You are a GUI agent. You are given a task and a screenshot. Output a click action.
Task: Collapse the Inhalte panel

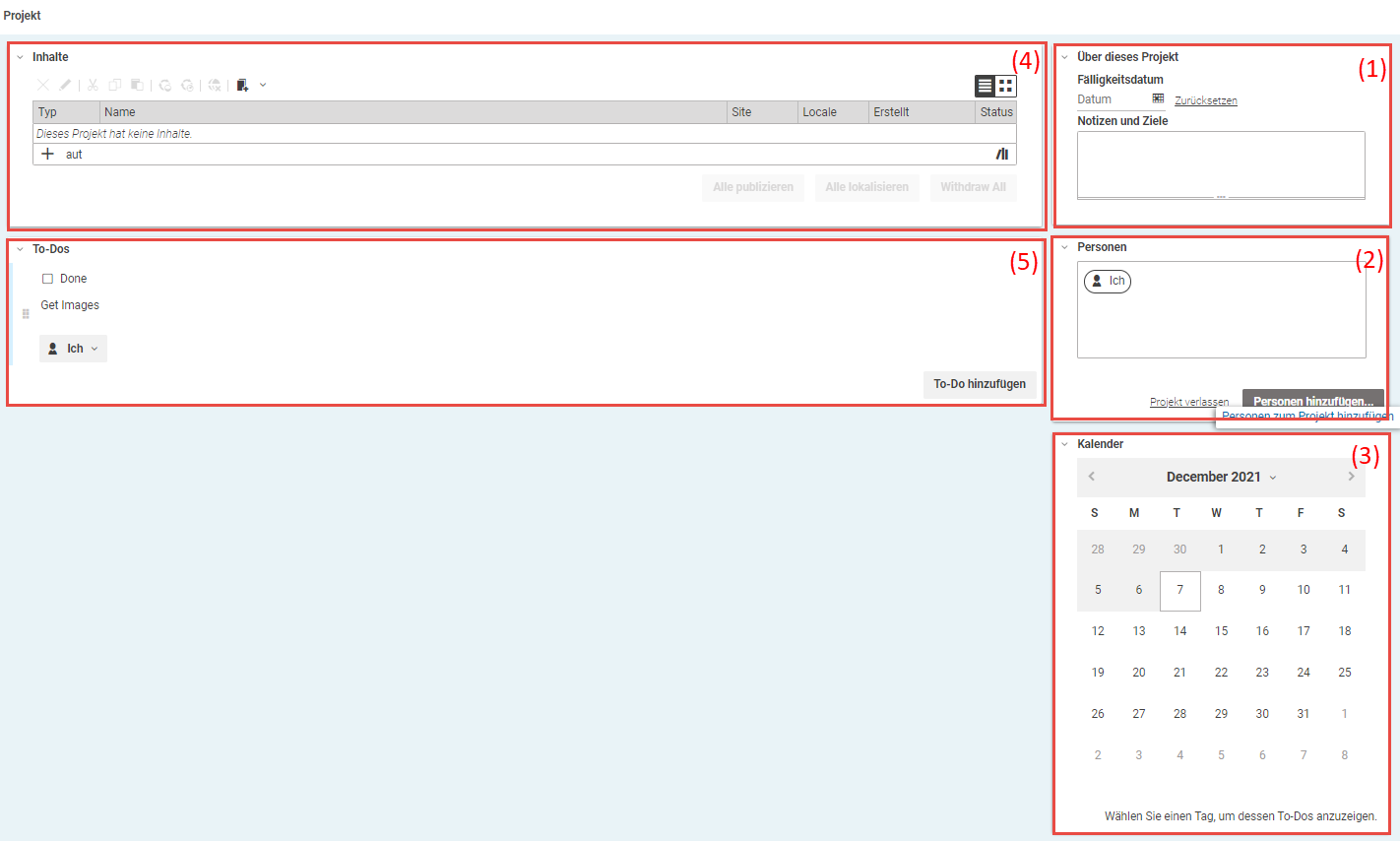[20, 57]
